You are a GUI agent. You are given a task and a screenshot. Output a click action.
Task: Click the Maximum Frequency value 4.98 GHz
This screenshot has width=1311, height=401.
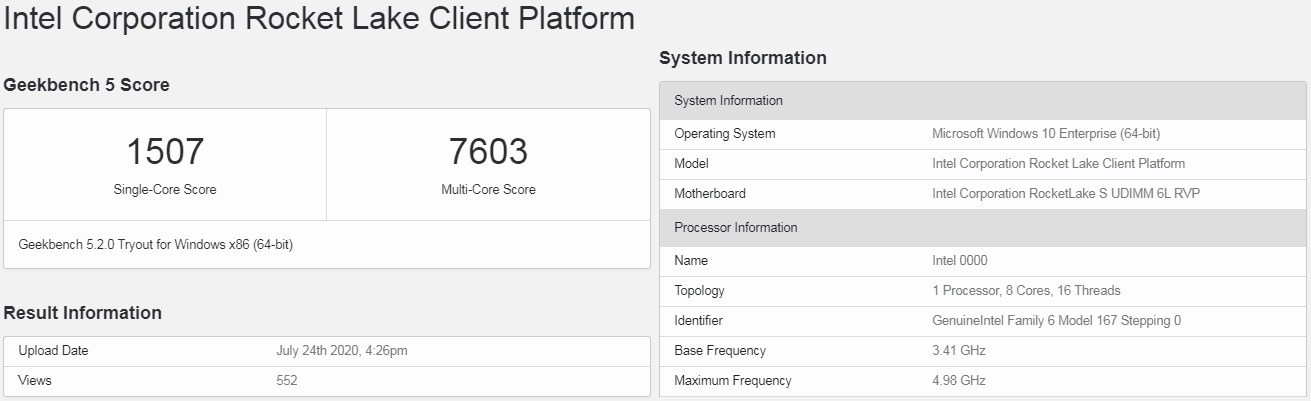pyautogui.click(x=959, y=381)
